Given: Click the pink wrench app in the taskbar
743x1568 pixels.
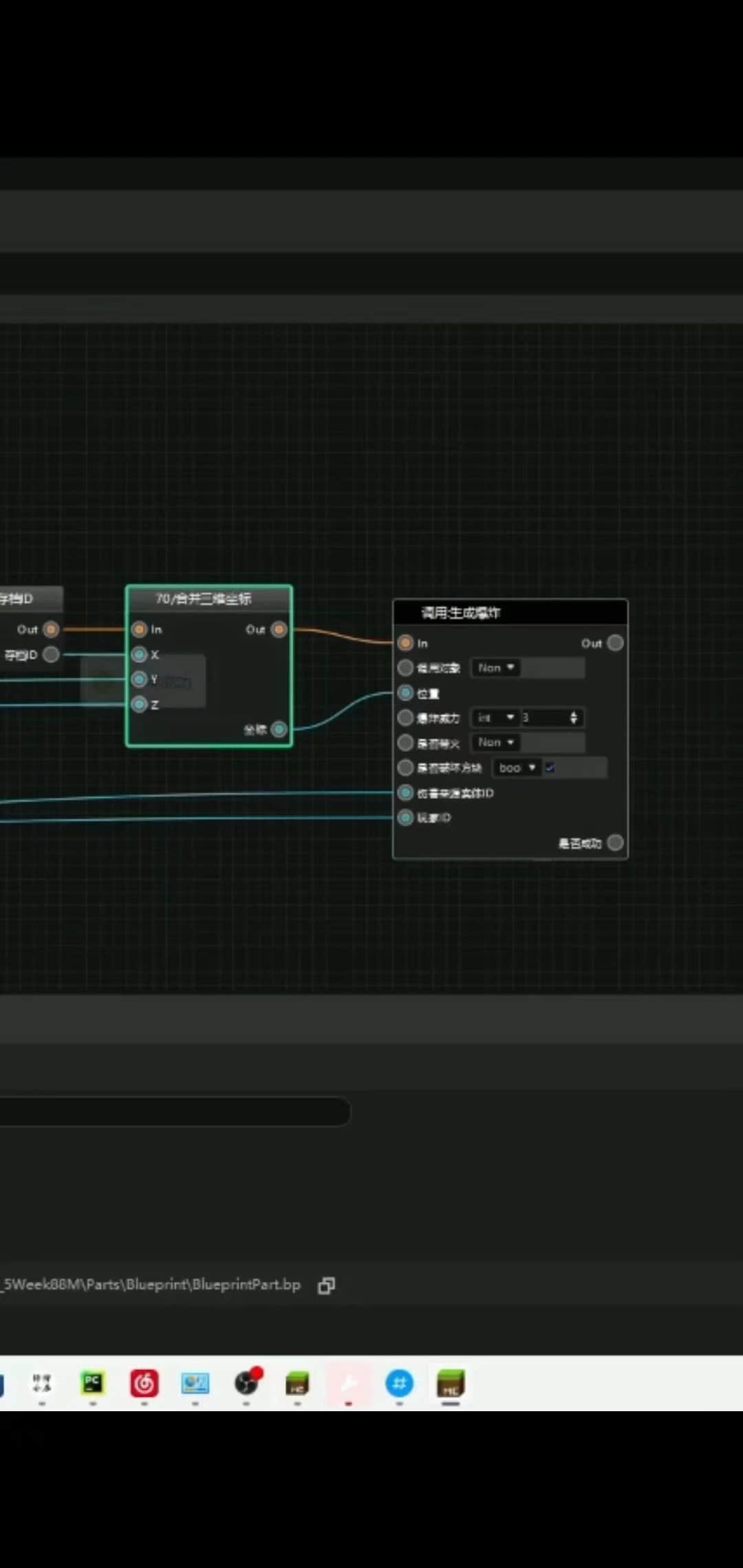Looking at the screenshot, I should tap(348, 1382).
